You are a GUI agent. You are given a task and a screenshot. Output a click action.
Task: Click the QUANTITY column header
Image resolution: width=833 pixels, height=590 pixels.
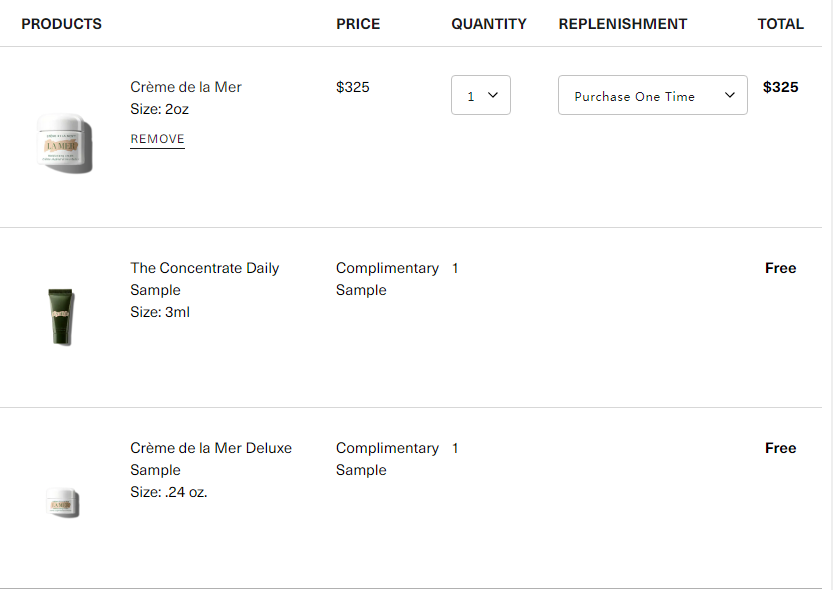coord(489,24)
